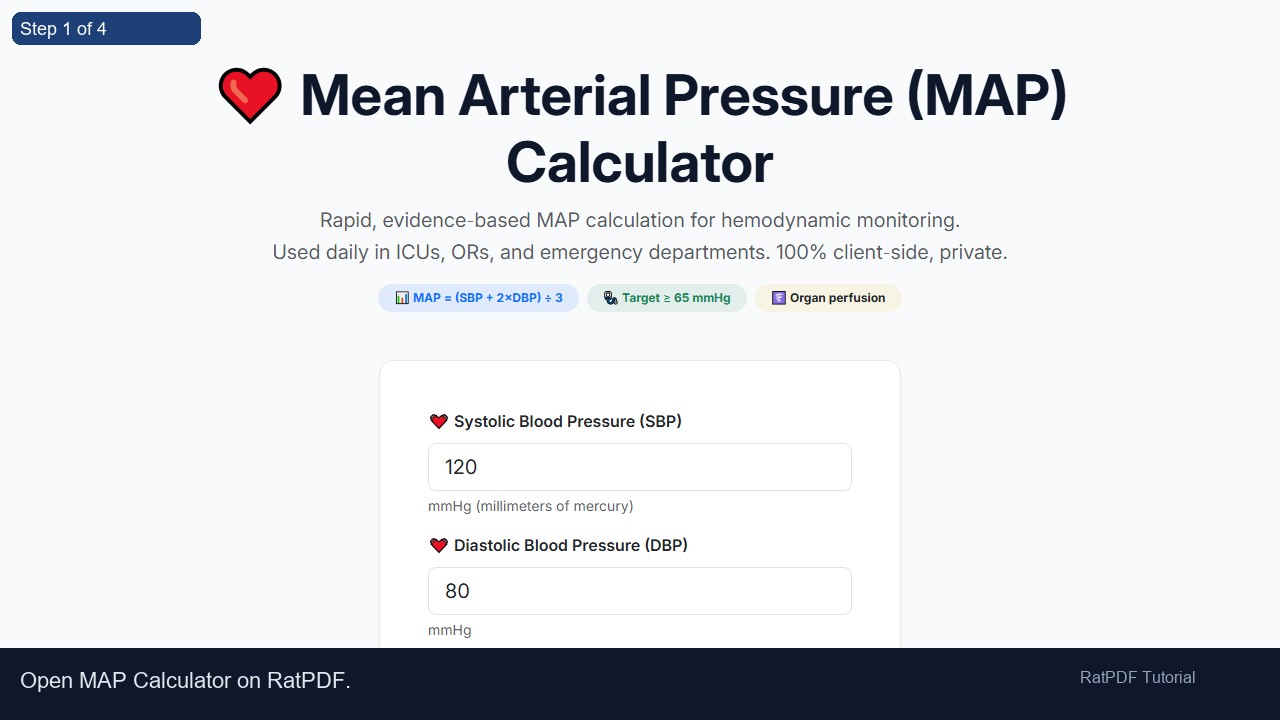Click the stethoscope icon in the Target badge
Viewport: 1280px width, 720px height.
[x=611, y=298]
